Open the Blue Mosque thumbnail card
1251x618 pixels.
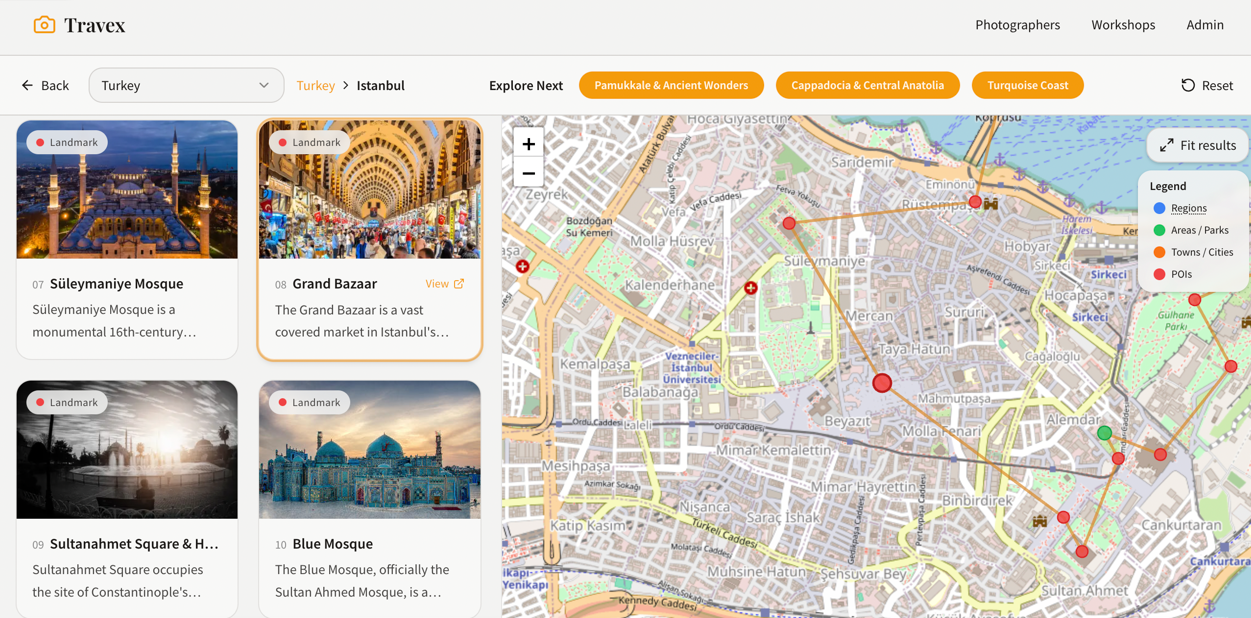point(370,450)
